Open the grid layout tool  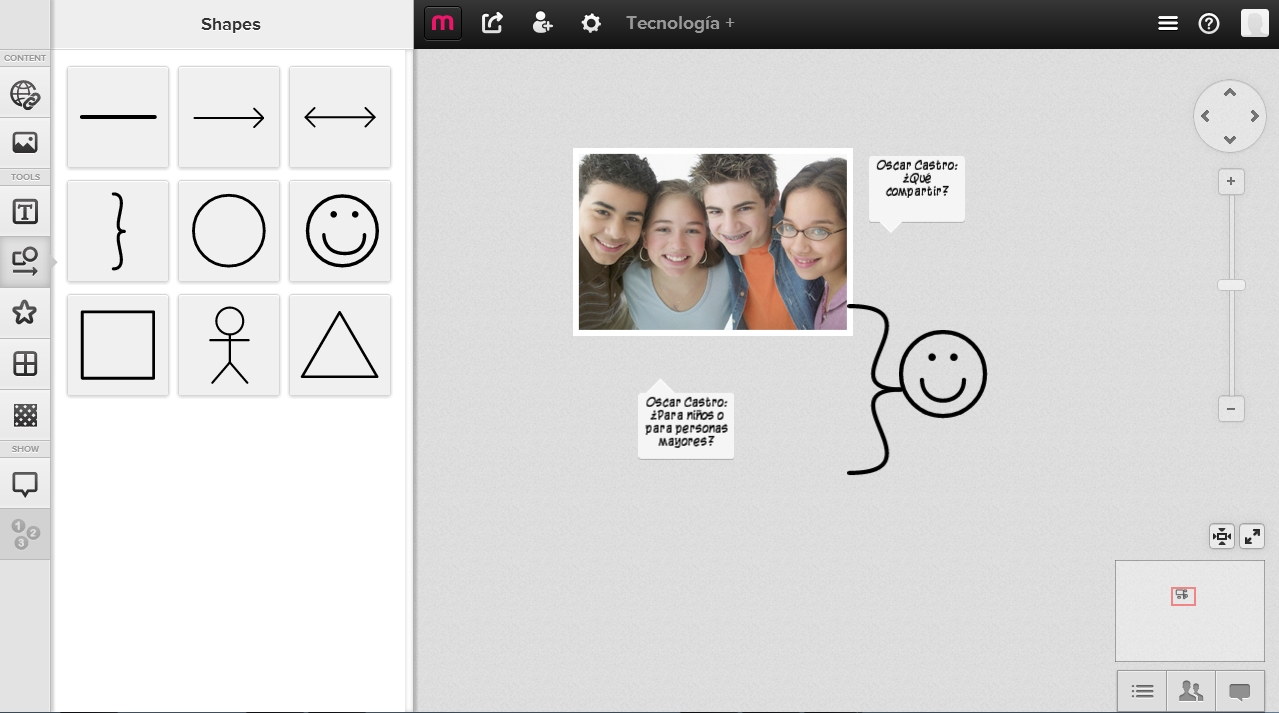[25, 363]
